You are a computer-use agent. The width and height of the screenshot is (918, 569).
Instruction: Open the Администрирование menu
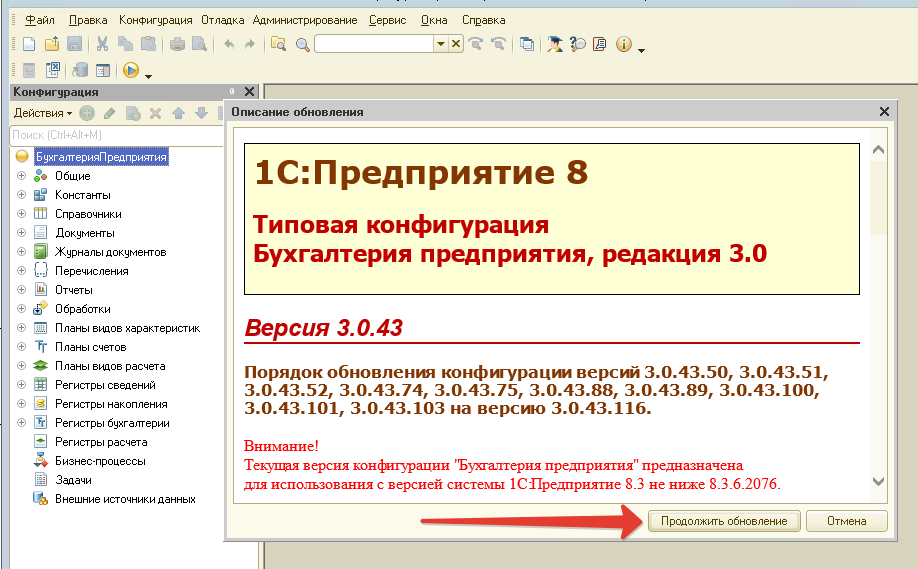[x=304, y=20]
